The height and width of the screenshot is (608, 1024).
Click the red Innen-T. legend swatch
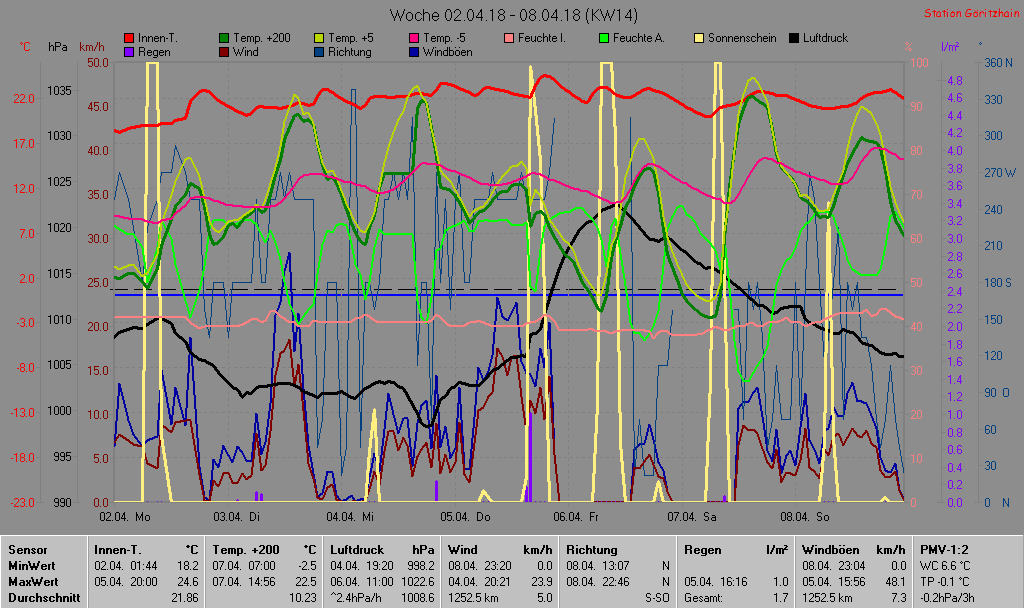coord(127,38)
